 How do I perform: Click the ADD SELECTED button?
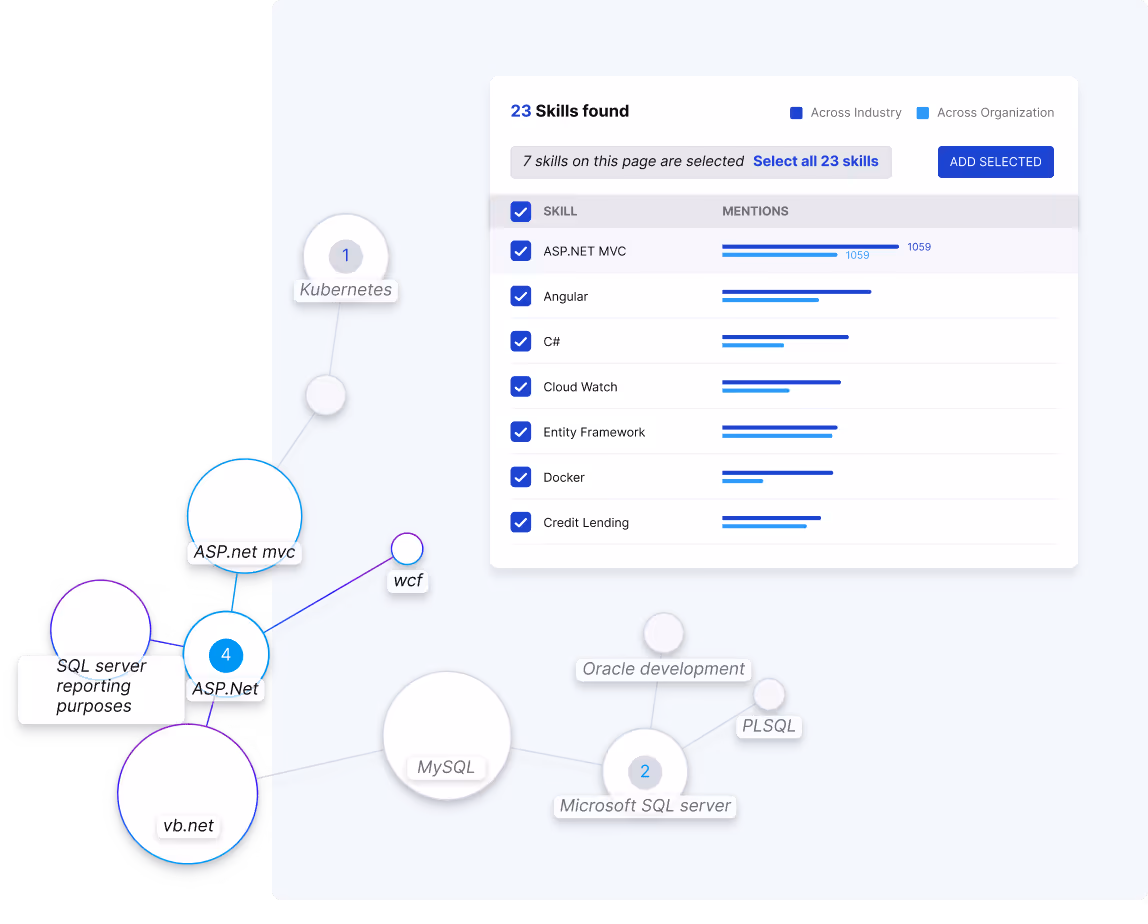click(x=996, y=162)
